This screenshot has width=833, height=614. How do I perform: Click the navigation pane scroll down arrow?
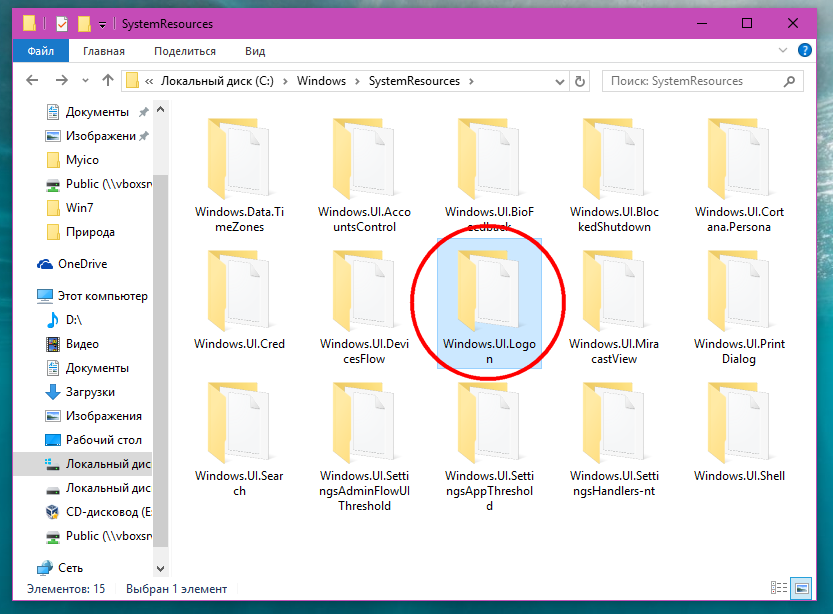[x=160, y=568]
